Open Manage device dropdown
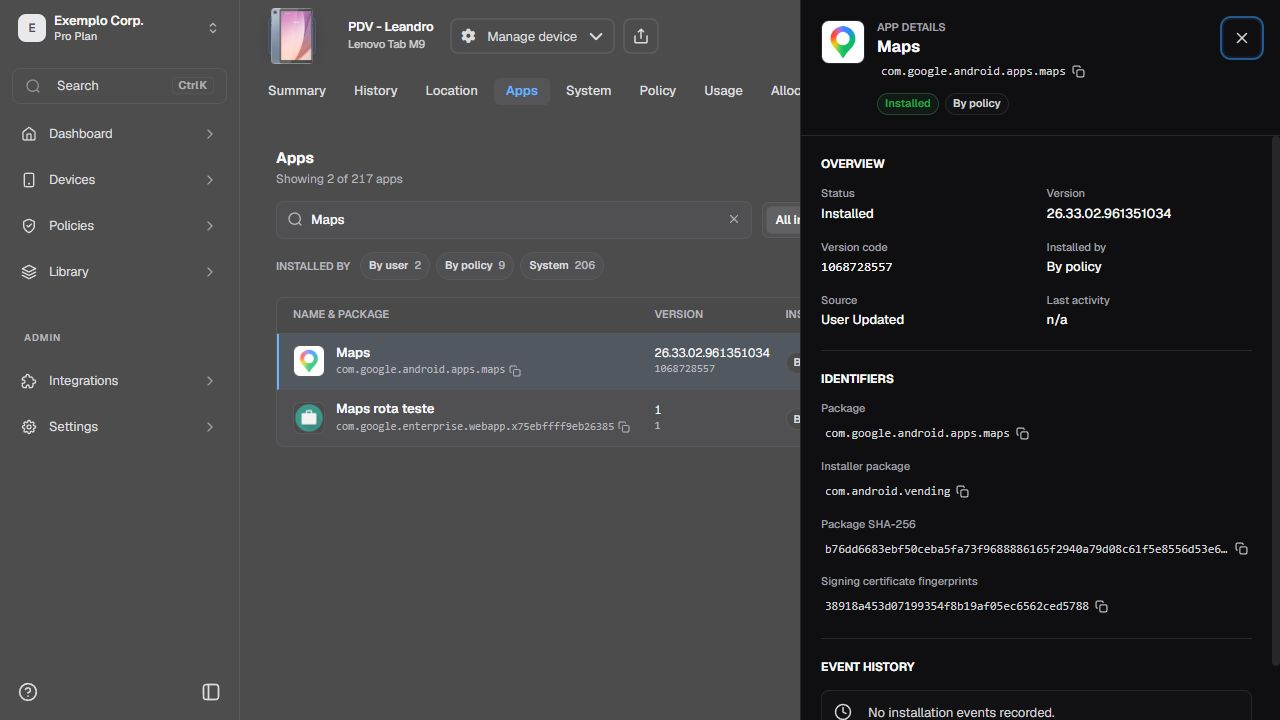Image resolution: width=1280 pixels, height=720 pixels. pos(532,36)
